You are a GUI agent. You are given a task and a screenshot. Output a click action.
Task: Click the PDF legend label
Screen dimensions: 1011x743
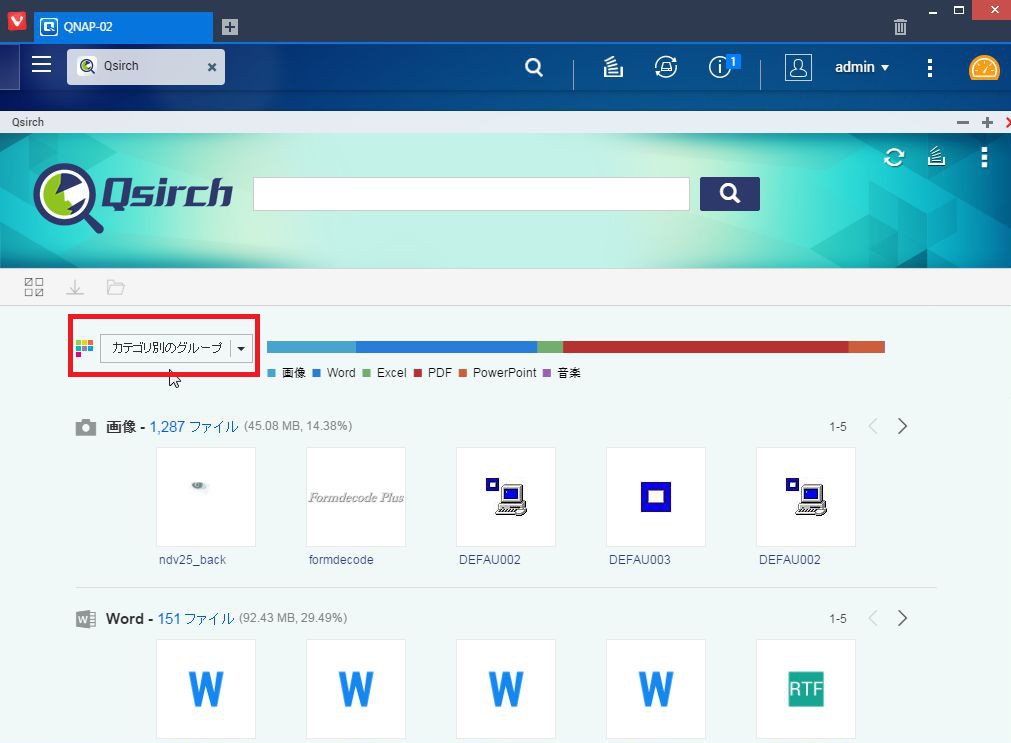click(440, 373)
